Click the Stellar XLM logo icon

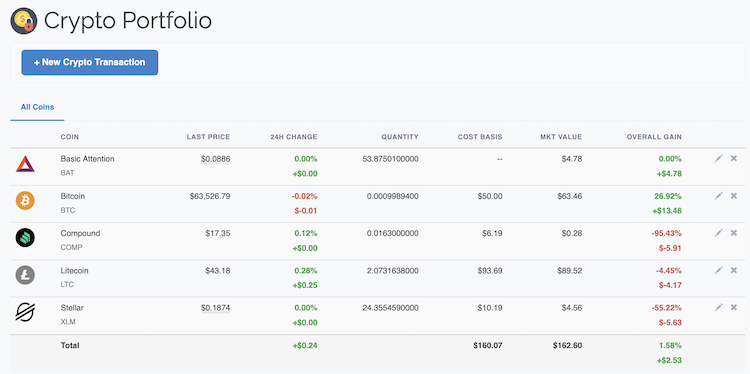(25, 312)
